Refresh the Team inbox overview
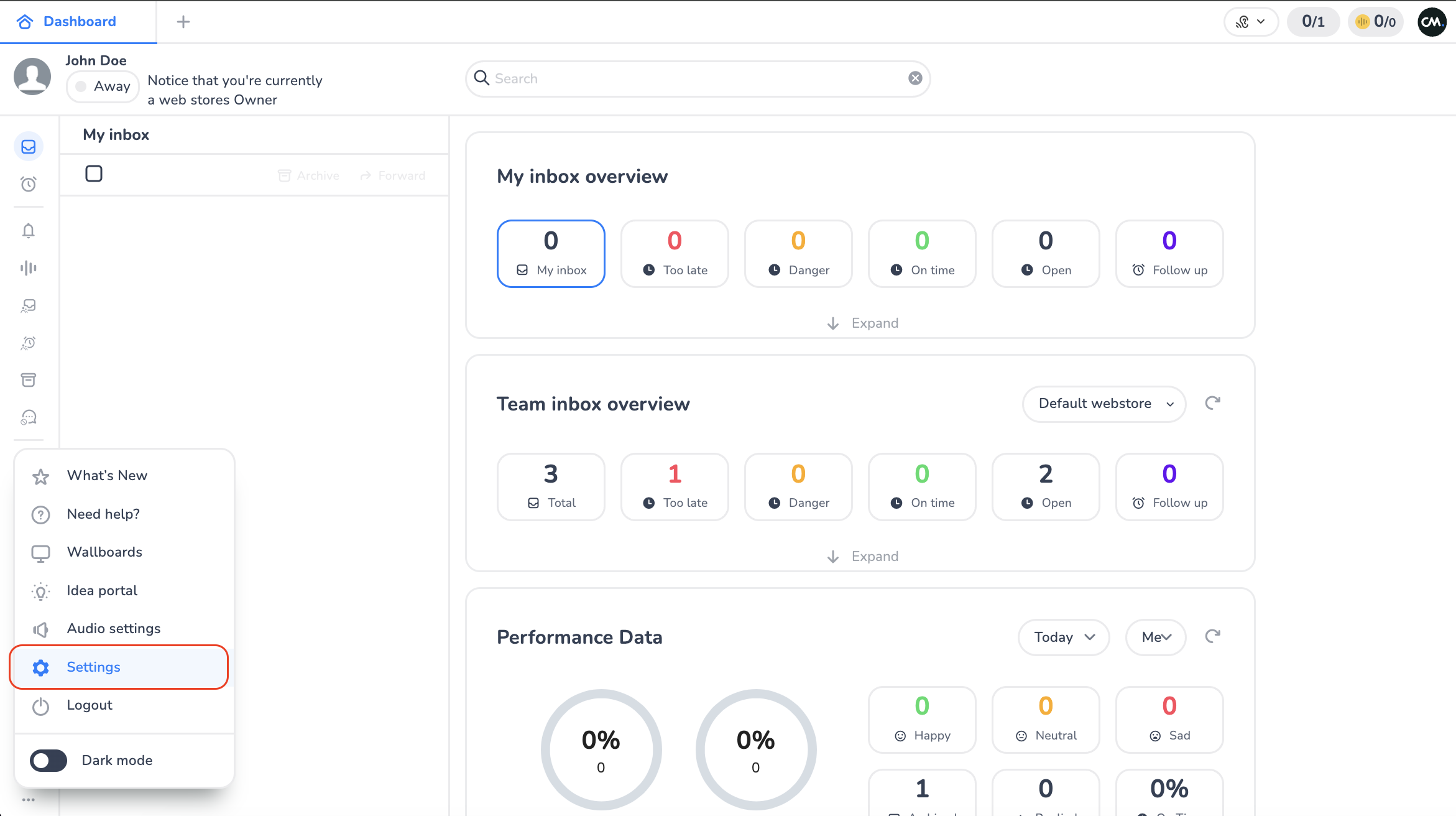 click(1212, 403)
